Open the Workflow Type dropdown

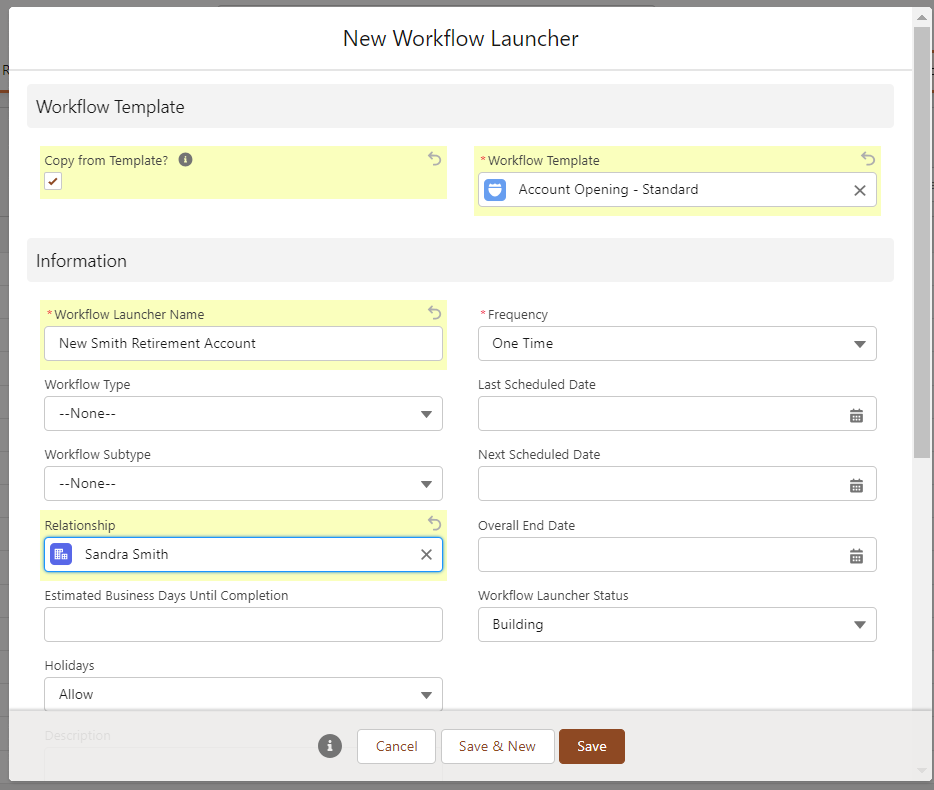[243, 413]
